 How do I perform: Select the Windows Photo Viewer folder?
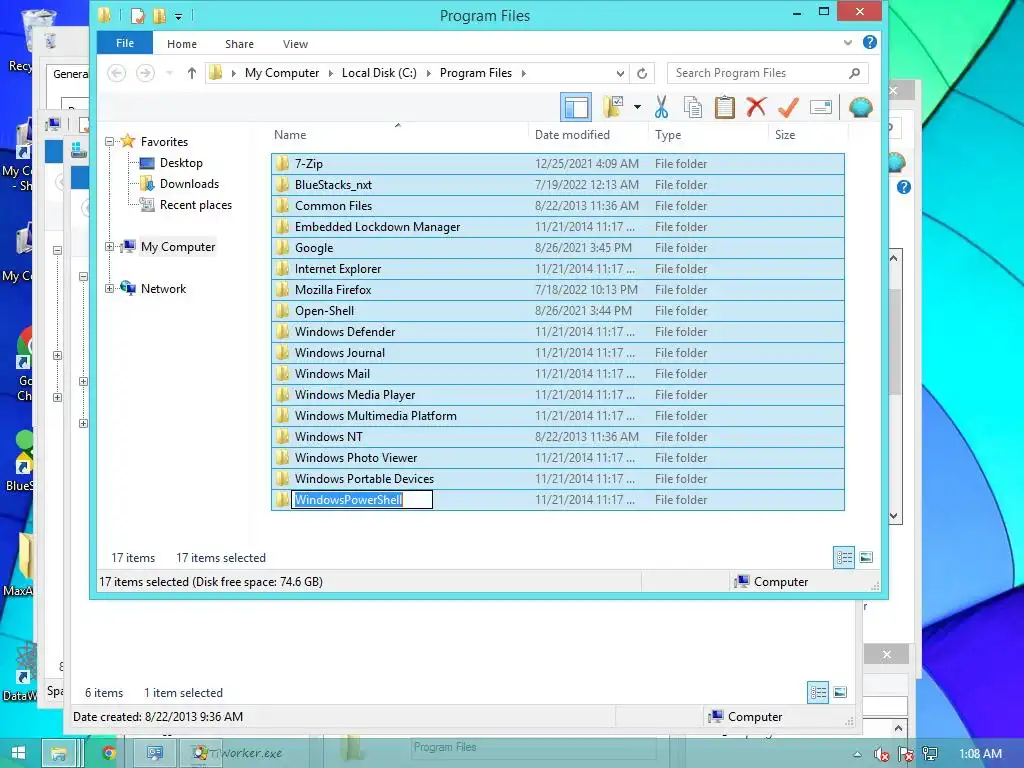pos(558,458)
